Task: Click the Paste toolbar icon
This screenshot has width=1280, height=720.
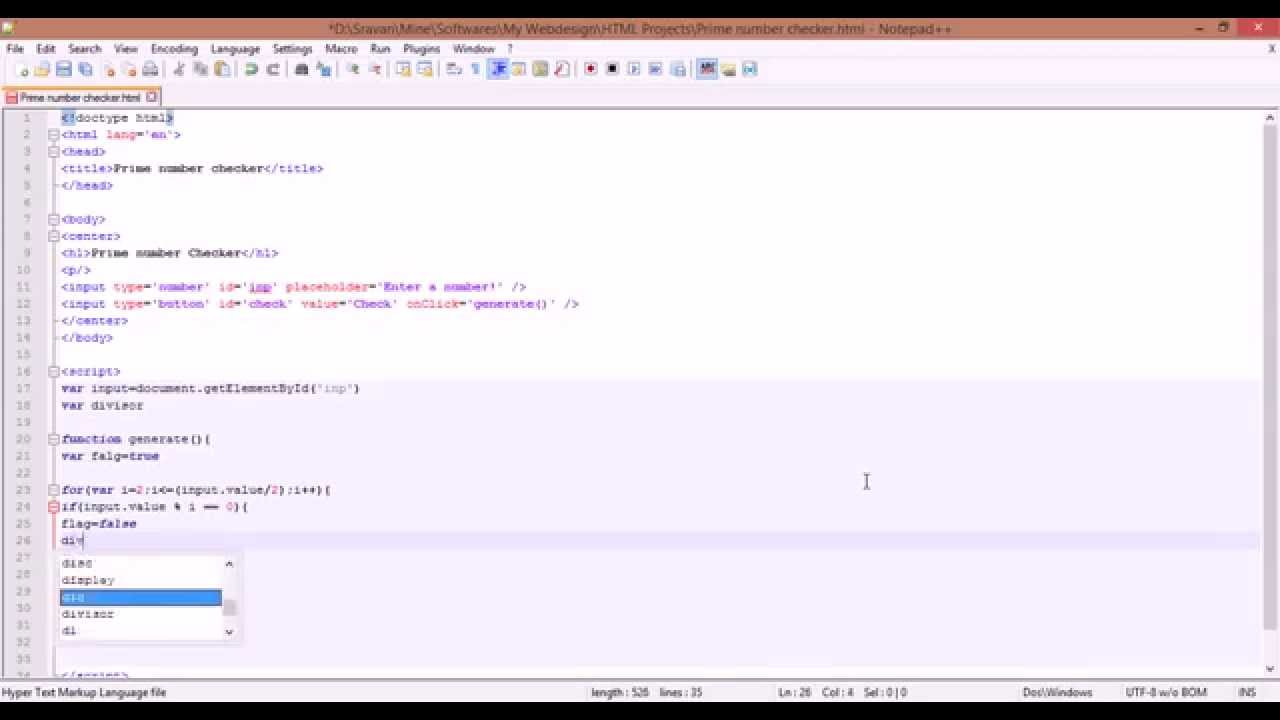Action: [x=222, y=69]
